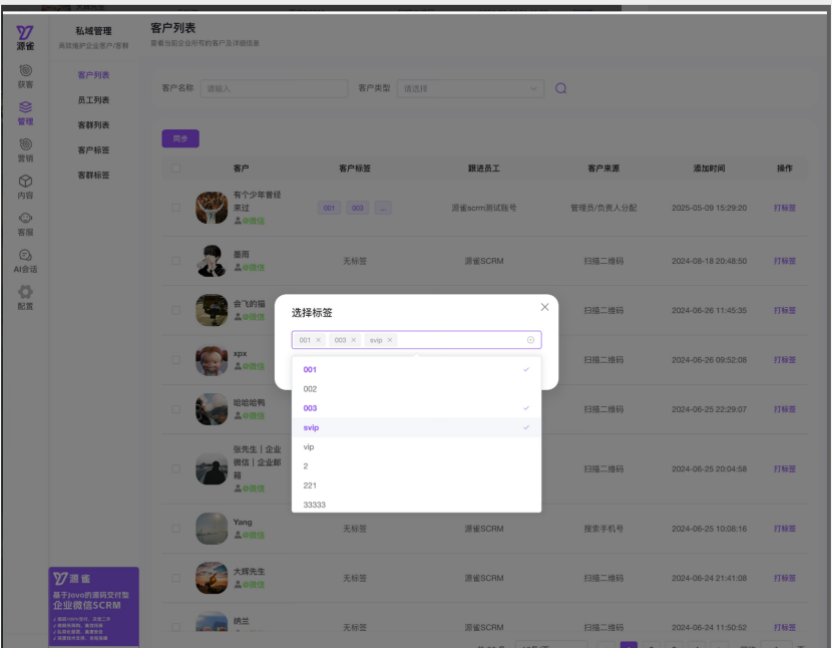This screenshot has width=832, height=648.
Task: Click 打标签 for 大辉先生 row
Action: tap(784, 577)
